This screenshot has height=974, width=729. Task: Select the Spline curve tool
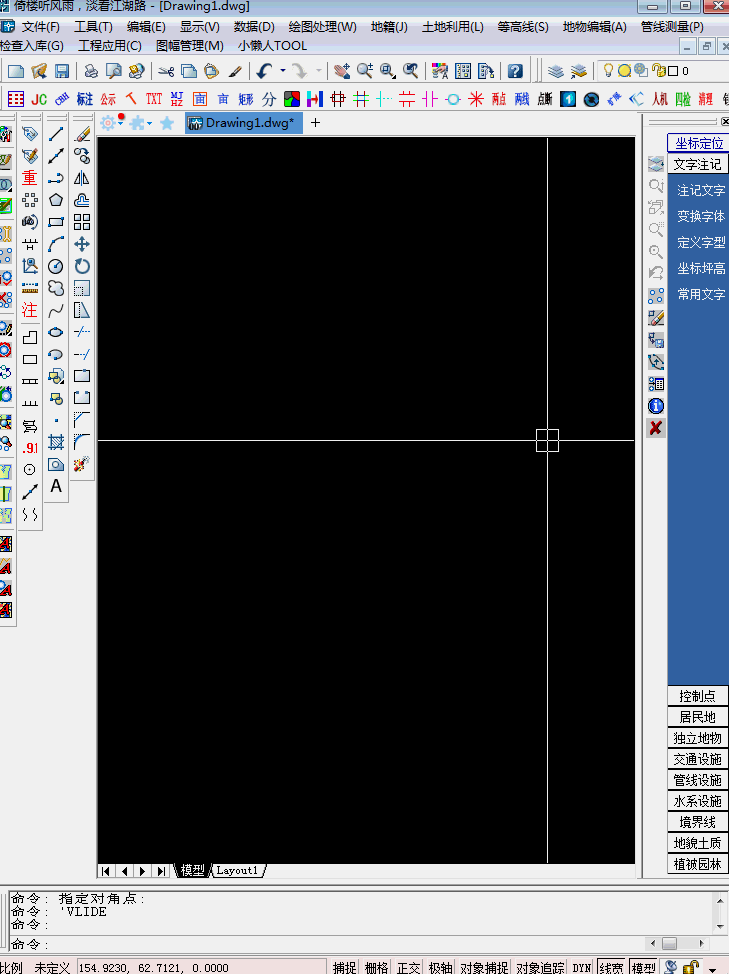[x=56, y=310]
